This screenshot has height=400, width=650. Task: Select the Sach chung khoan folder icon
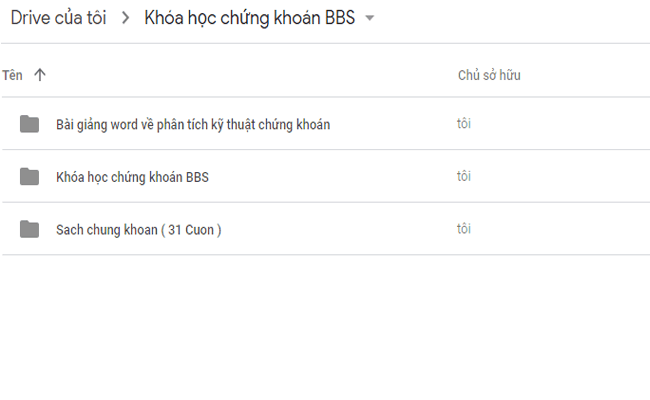click(29, 230)
